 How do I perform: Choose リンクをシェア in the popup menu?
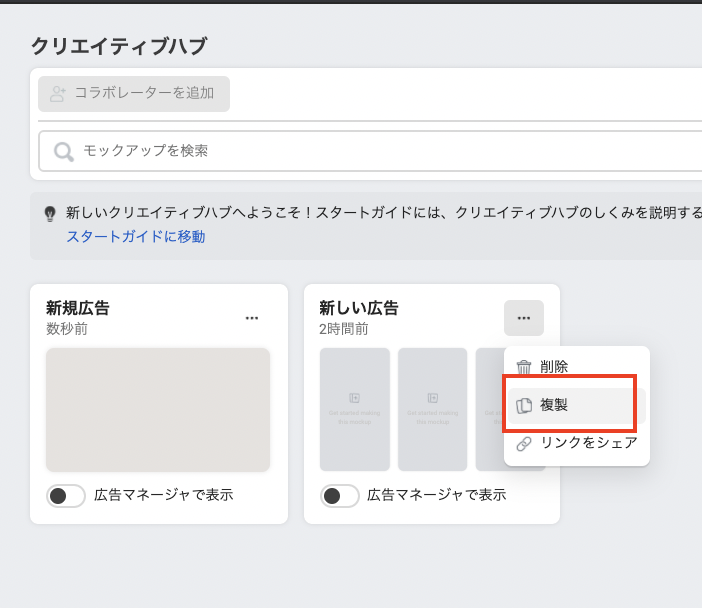coord(588,443)
